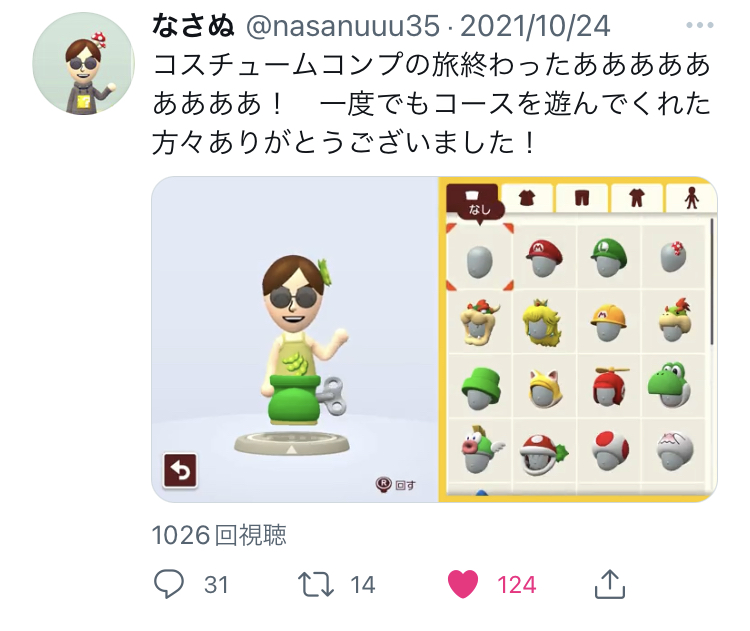This screenshot has width=750, height=631.
Task: Open the @nasanuuu35 profile link
Action: [343, 26]
